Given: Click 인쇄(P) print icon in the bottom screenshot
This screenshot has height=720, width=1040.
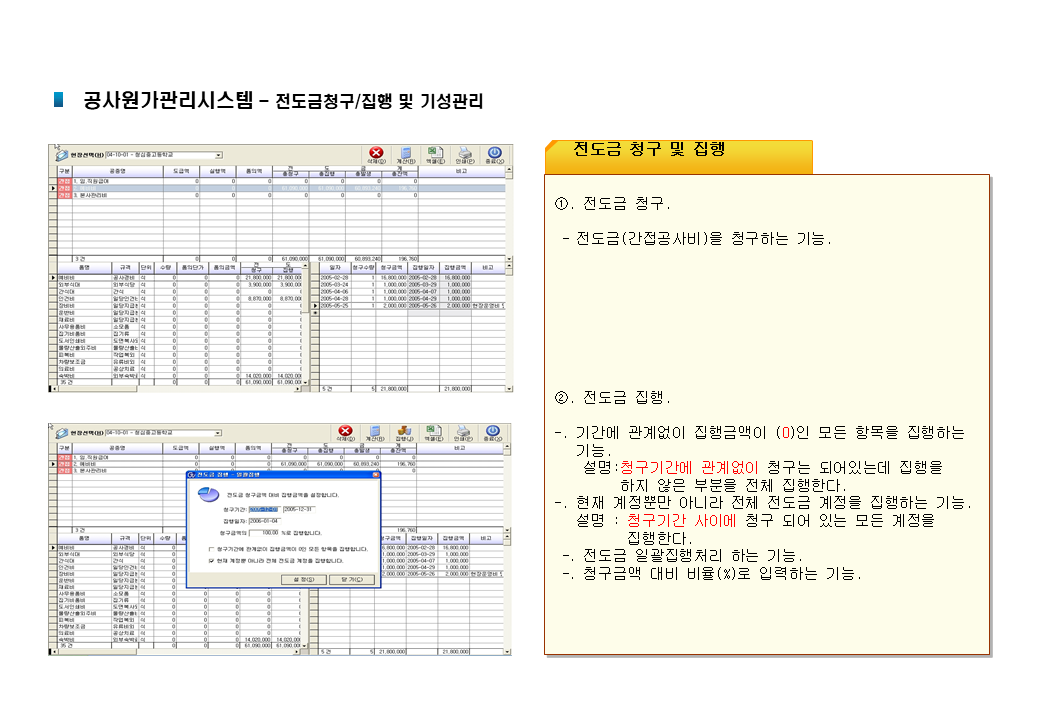Looking at the screenshot, I should (x=464, y=432).
